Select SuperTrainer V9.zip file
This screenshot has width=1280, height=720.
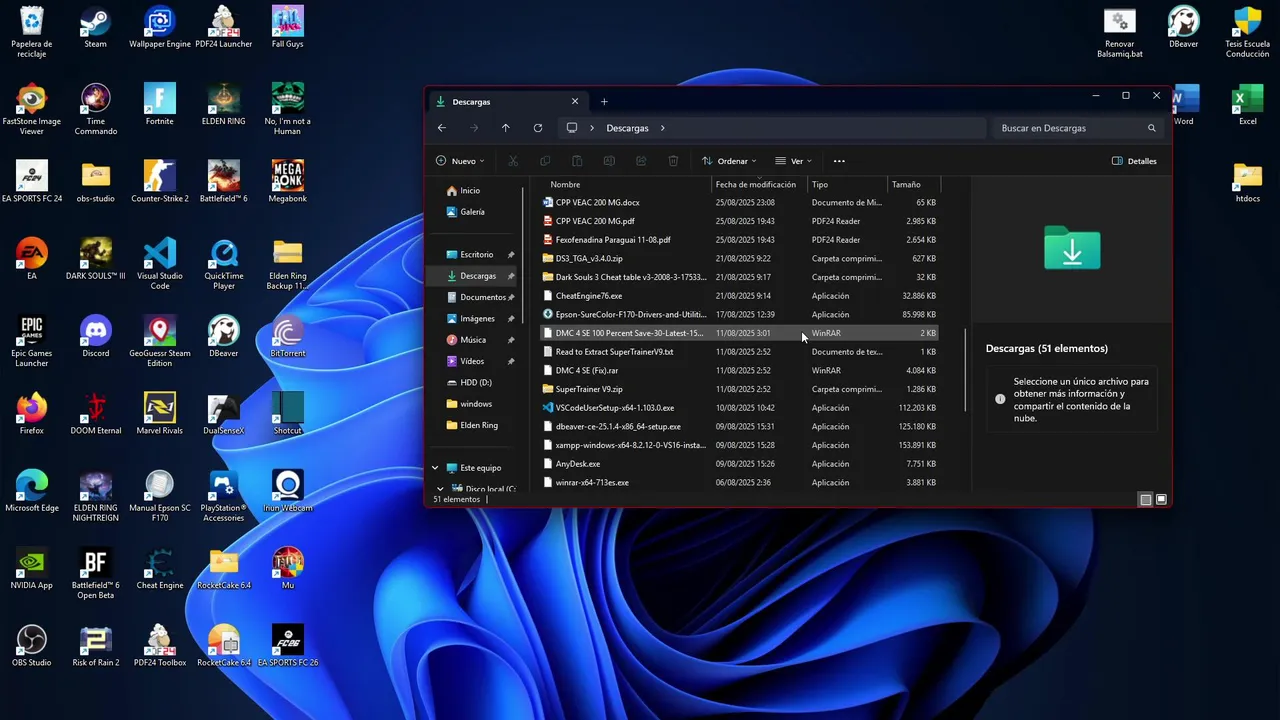pos(740,389)
